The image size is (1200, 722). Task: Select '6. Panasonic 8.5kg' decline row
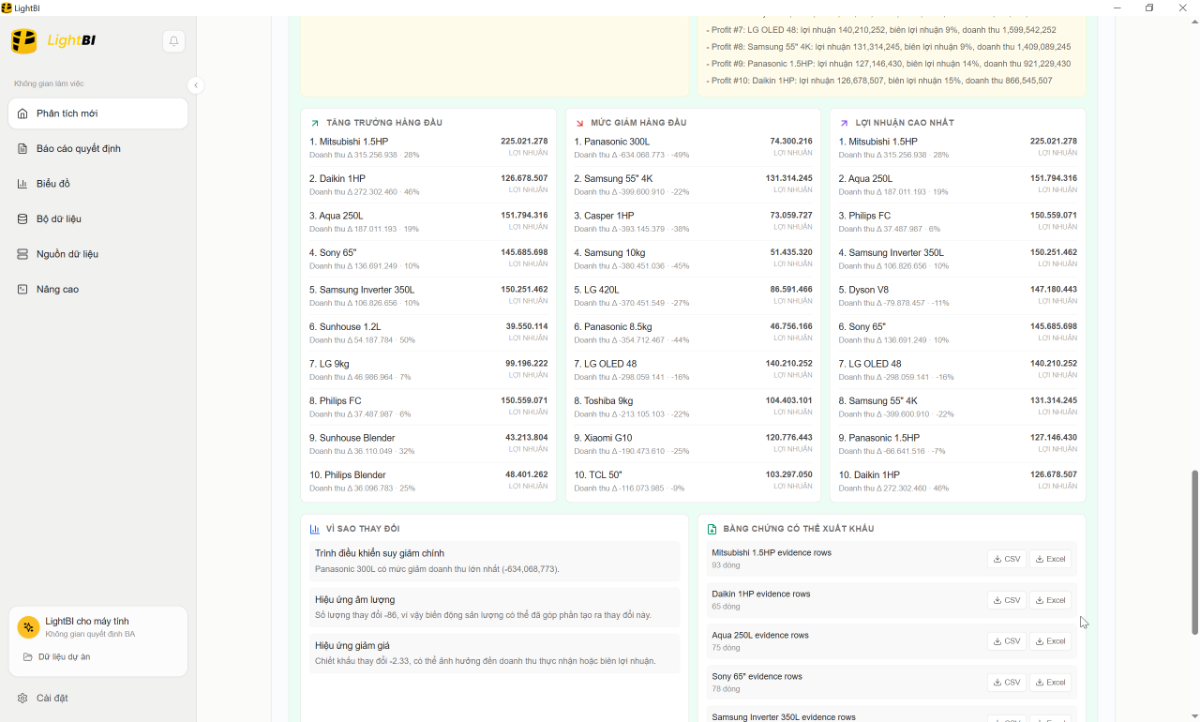[693, 333]
